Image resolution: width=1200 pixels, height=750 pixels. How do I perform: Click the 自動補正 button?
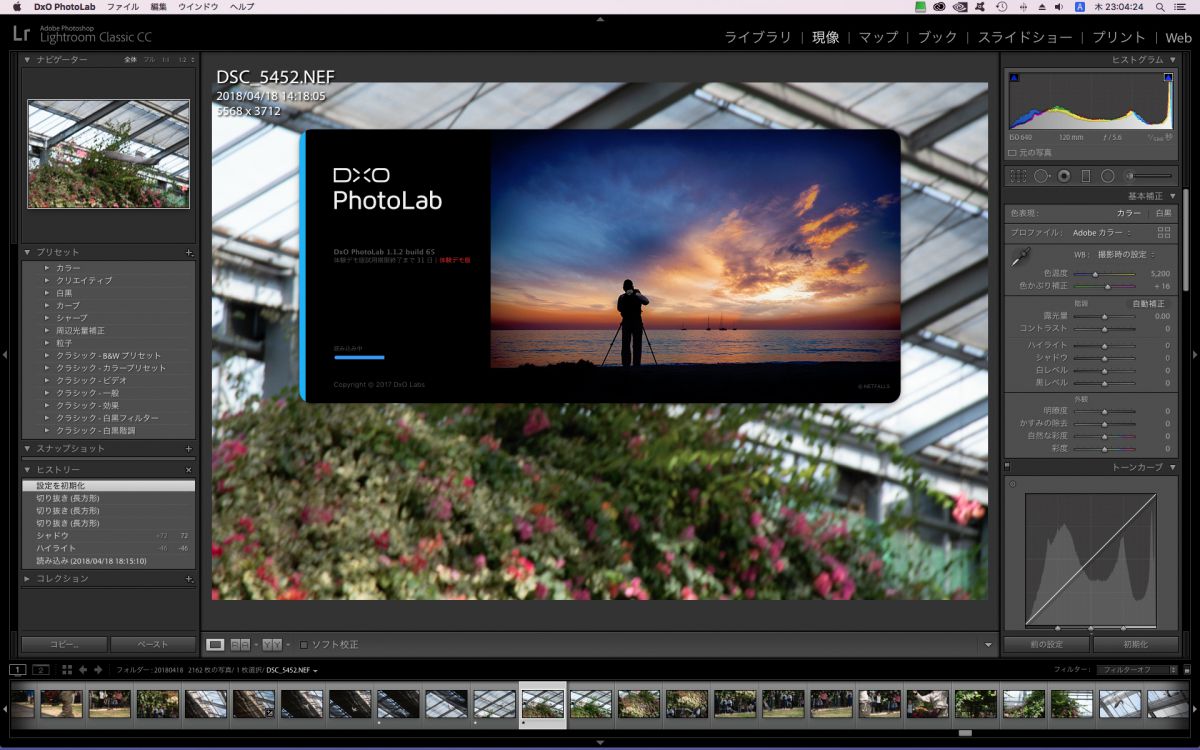[x=1148, y=303]
